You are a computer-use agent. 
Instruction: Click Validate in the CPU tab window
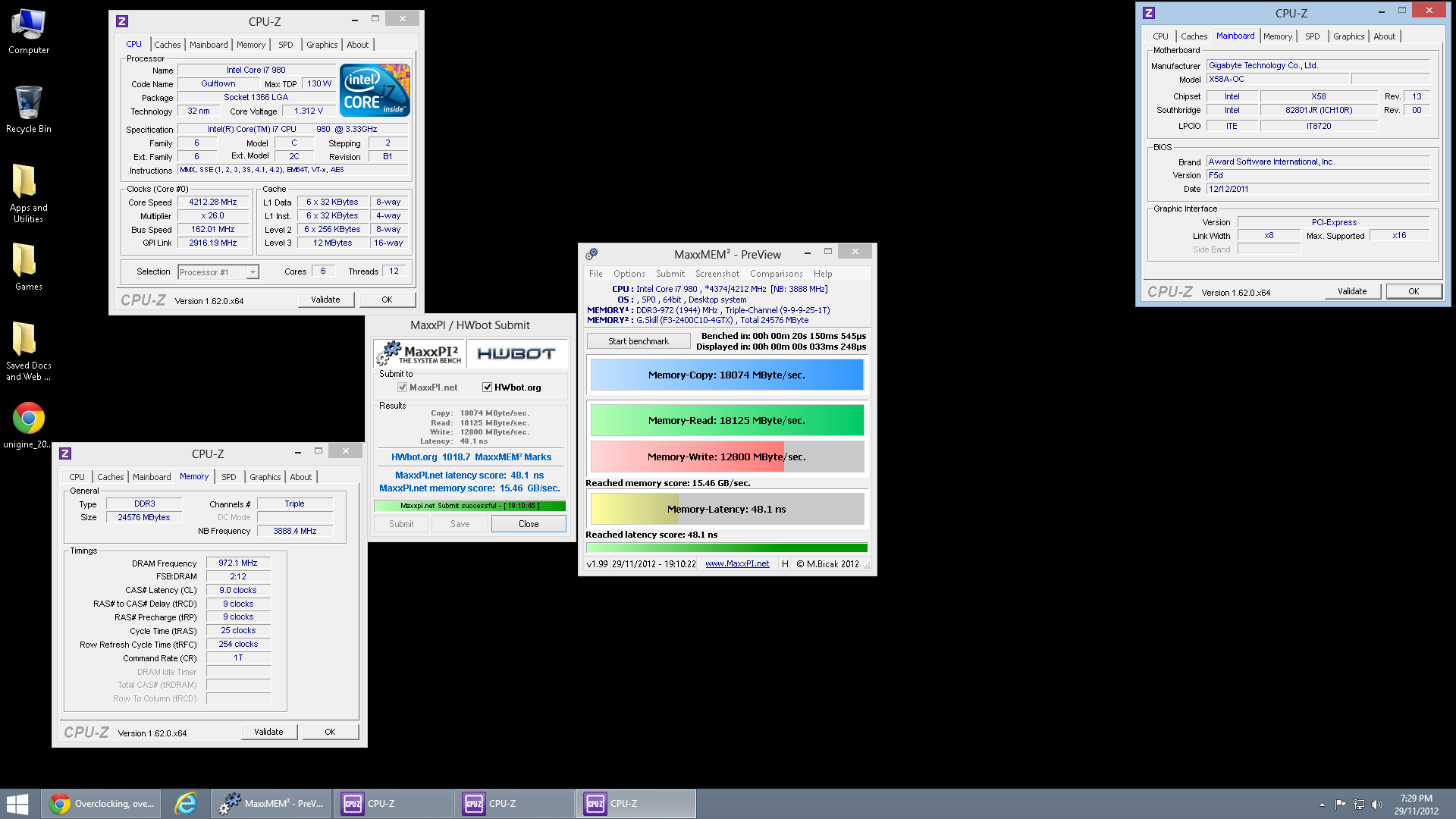325,300
